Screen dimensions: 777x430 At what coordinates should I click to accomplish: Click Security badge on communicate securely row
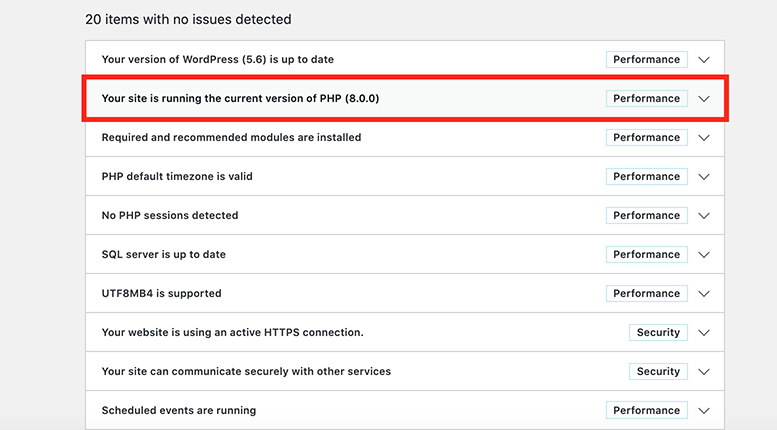(x=658, y=372)
